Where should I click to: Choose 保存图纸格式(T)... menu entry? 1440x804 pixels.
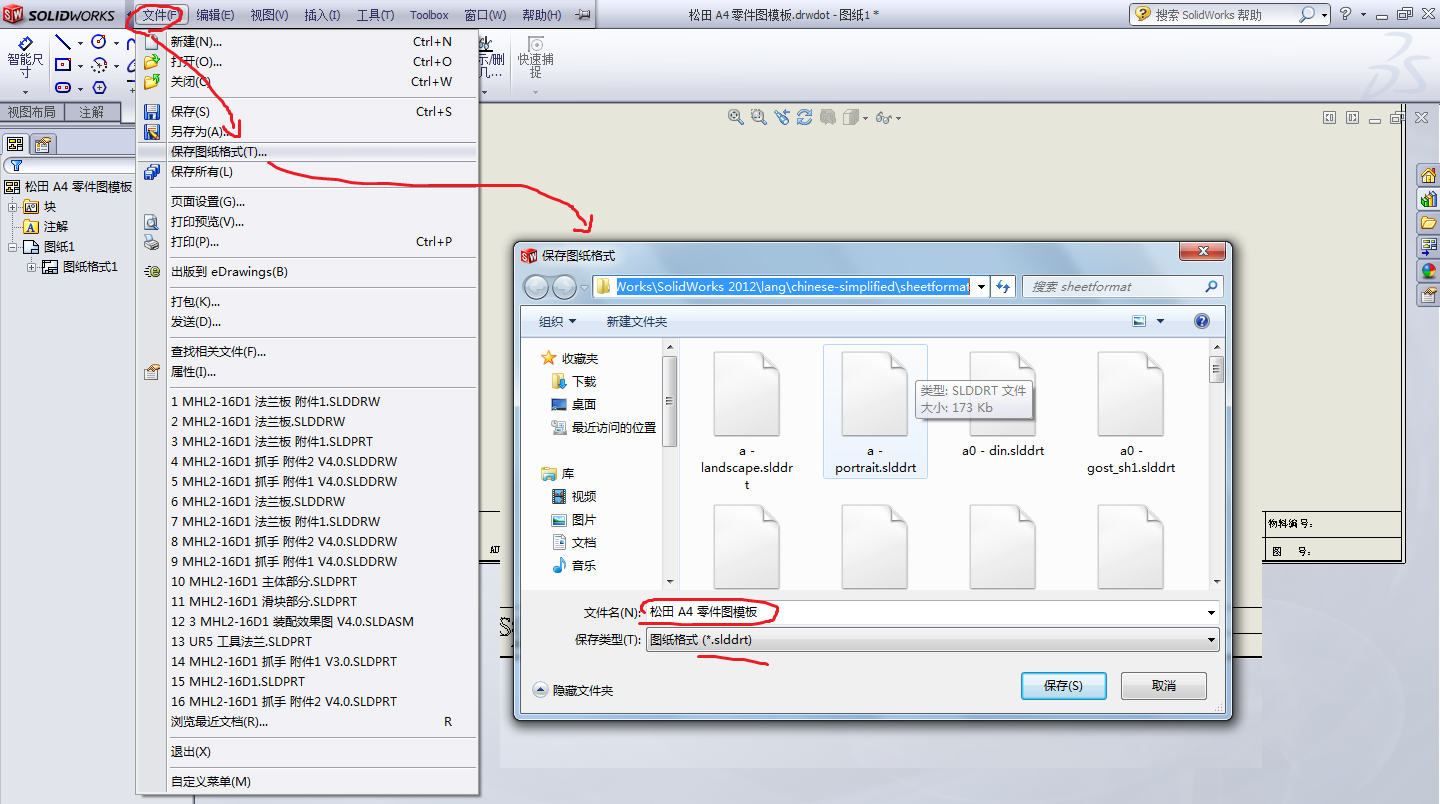[x=308, y=152]
